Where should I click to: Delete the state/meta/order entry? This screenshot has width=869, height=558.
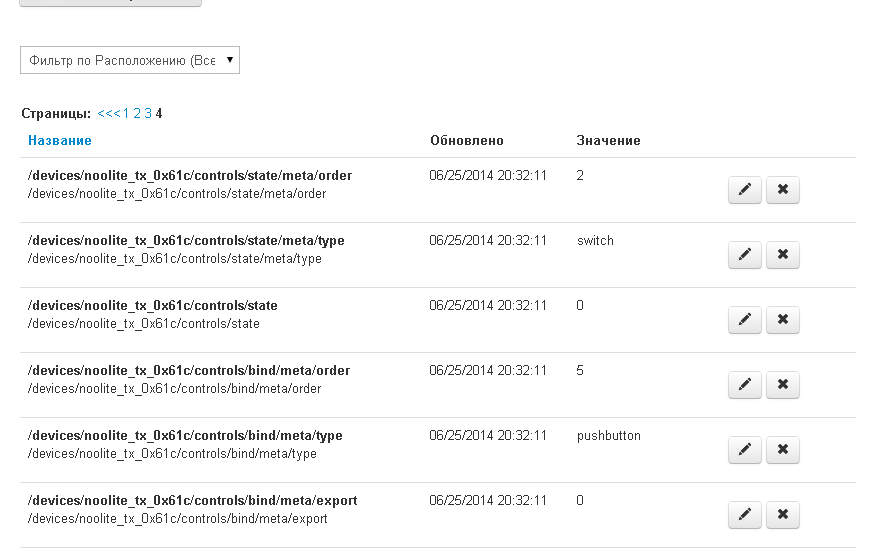point(782,190)
